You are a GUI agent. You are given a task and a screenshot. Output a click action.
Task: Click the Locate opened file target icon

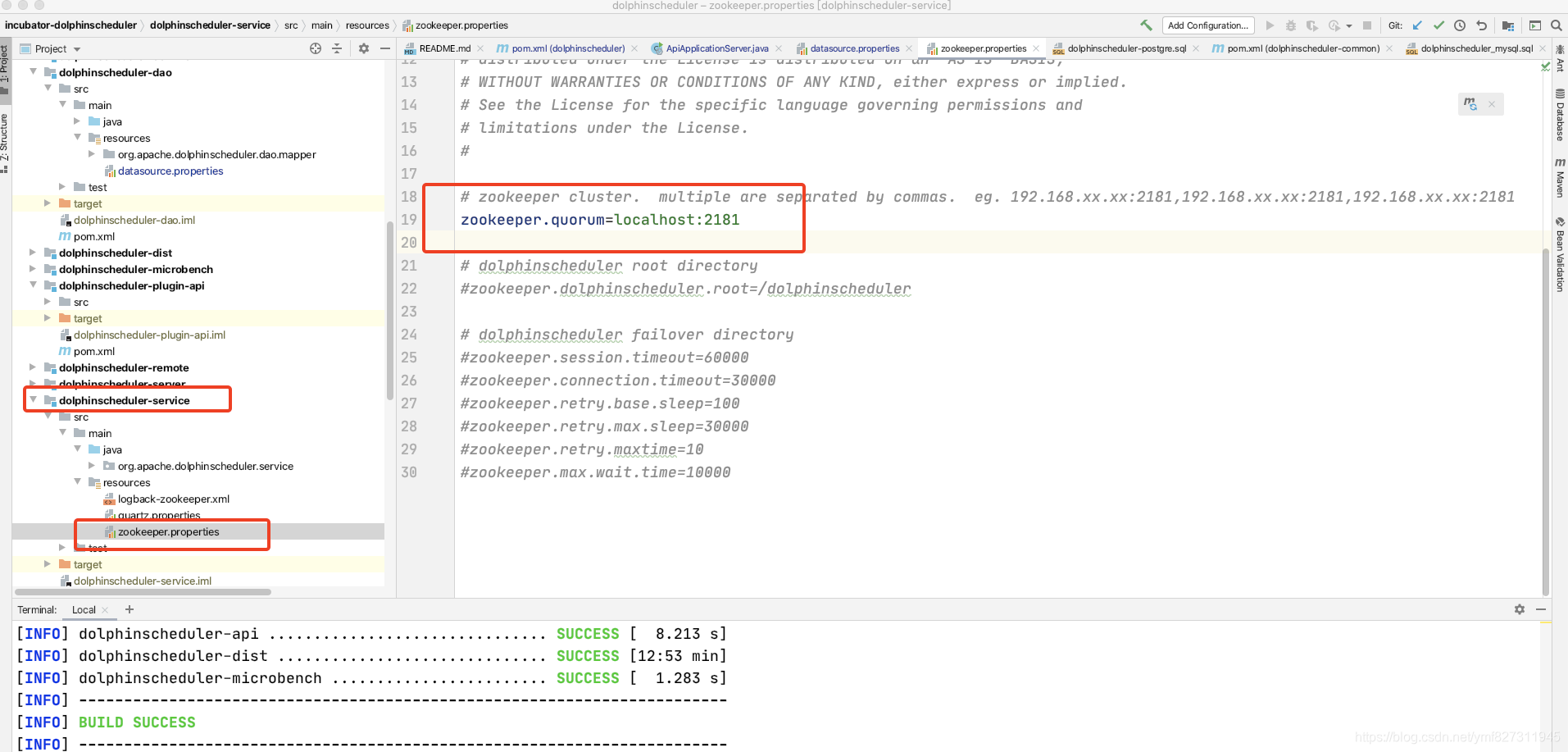(x=316, y=48)
